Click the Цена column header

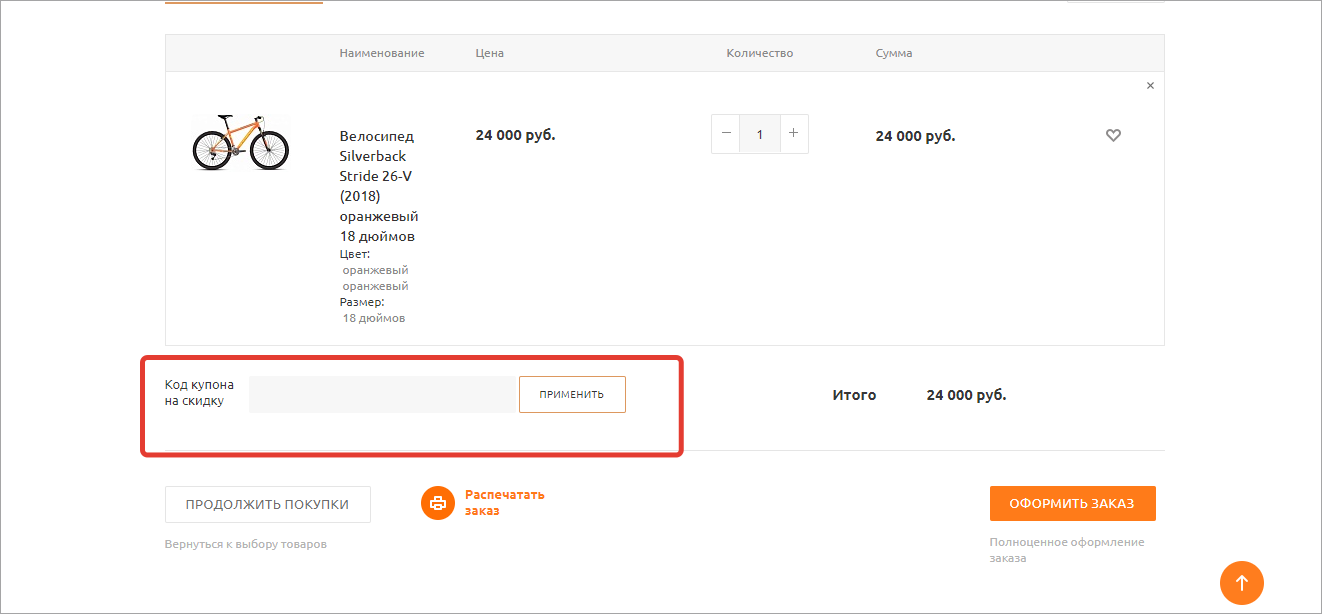click(489, 53)
